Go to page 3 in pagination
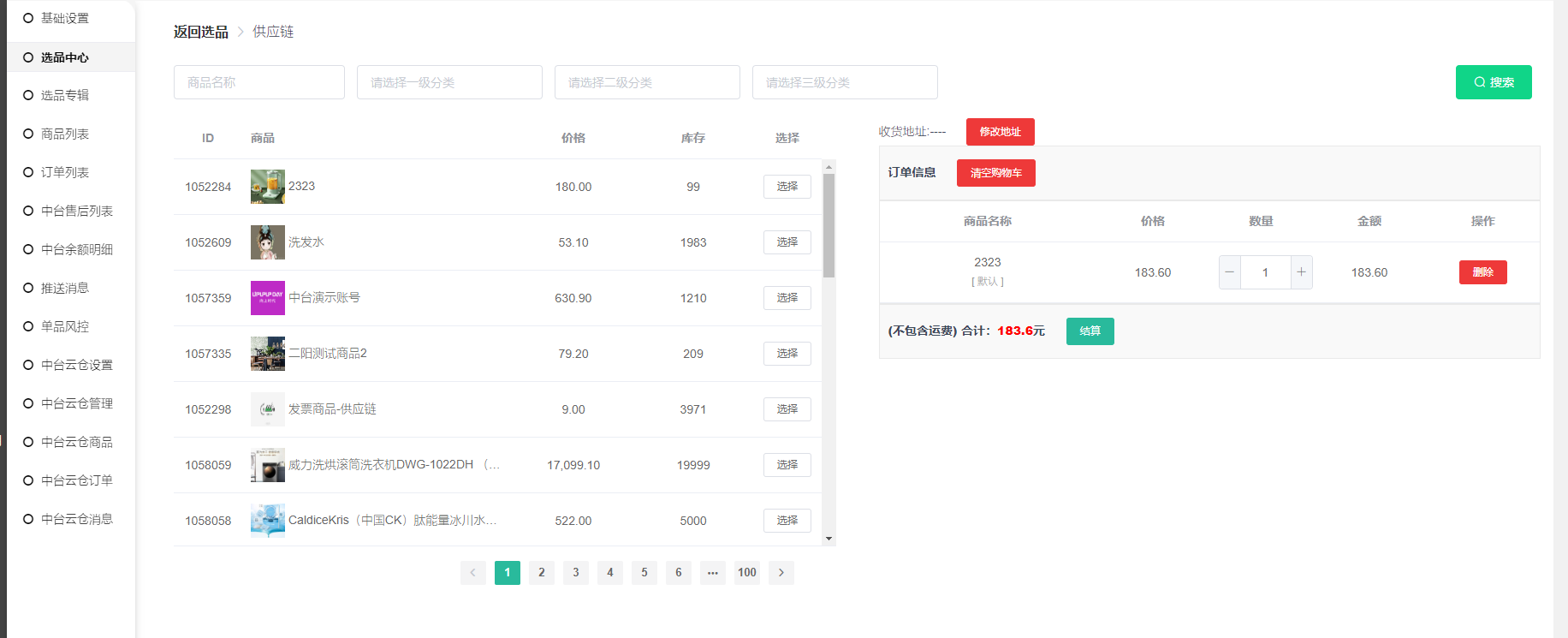 (x=576, y=573)
